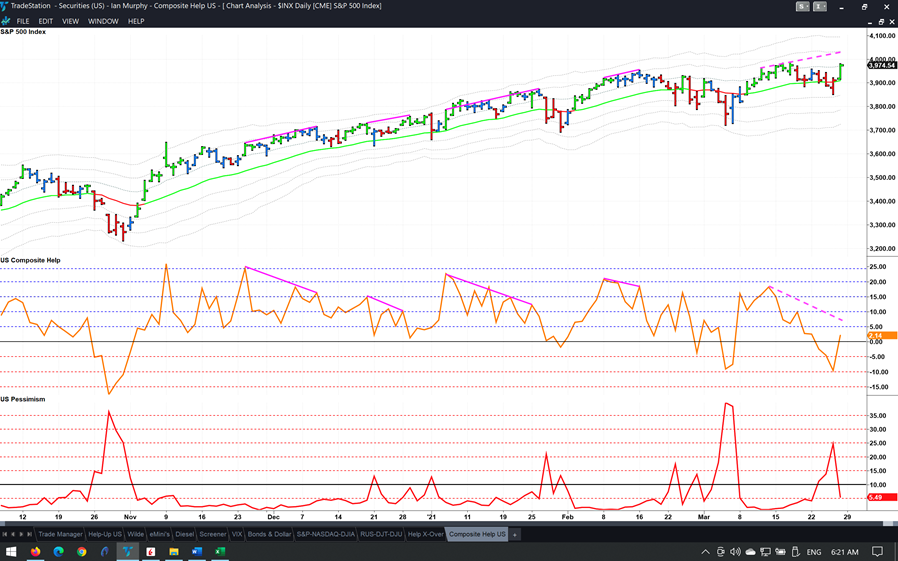Image resolution: width=898 pixels, height=561 pixels.
Task: Open the FILE menu
Action: tap(22, 21)
